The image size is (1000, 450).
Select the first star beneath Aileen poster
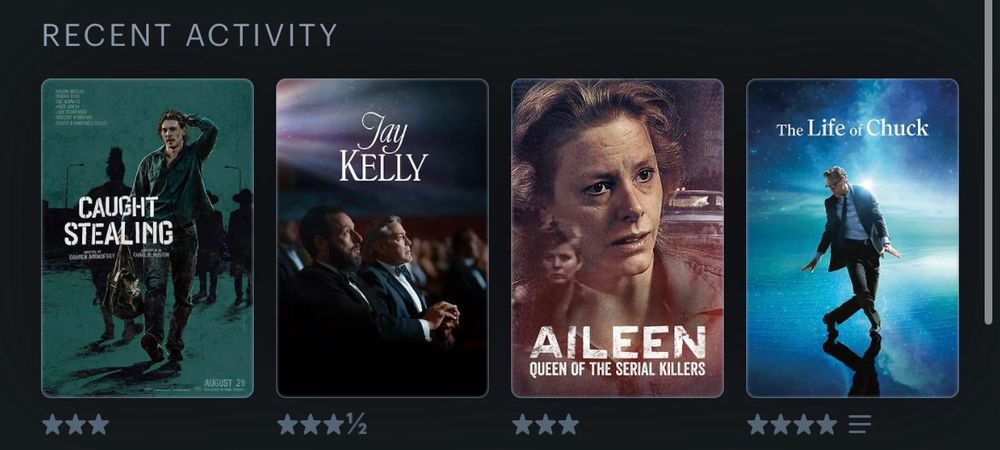(522, 424)
